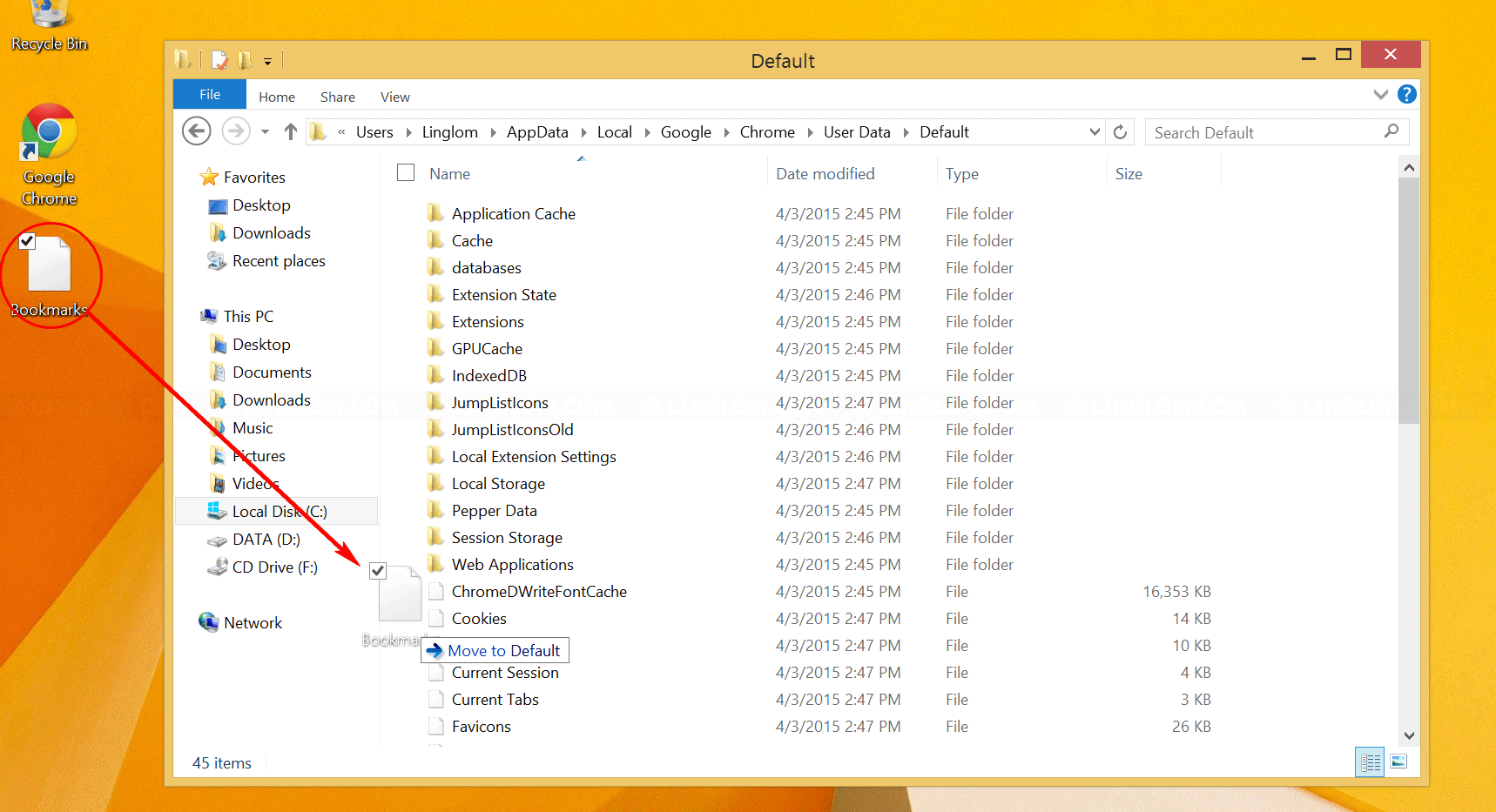Image resolution: width=1496 pixels, height=812 pixels.
Task: Click the scrollbar up arrow
Action: pos(1409,167)
